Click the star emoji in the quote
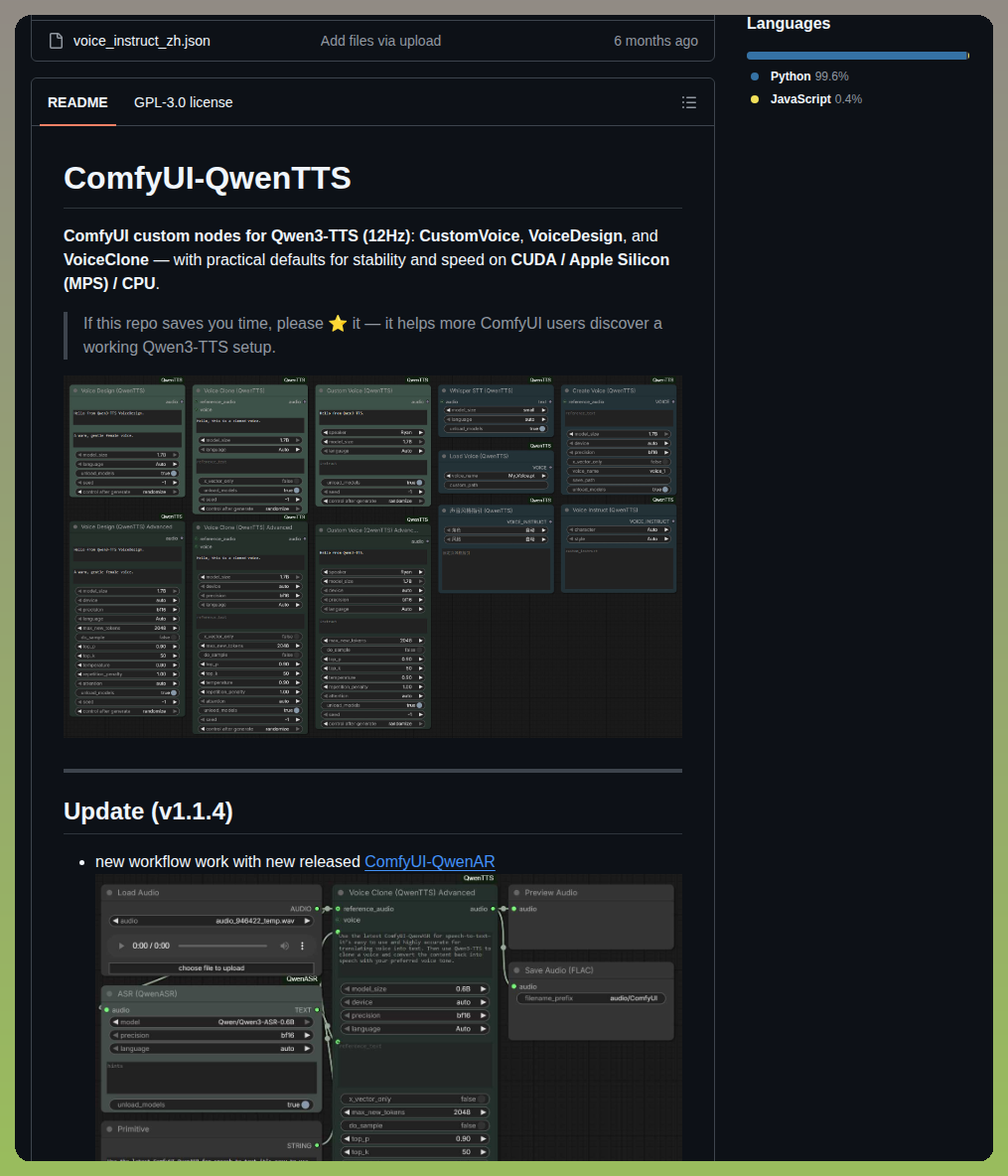This screenshot has width=1008, height=1176. click(338, 323)
